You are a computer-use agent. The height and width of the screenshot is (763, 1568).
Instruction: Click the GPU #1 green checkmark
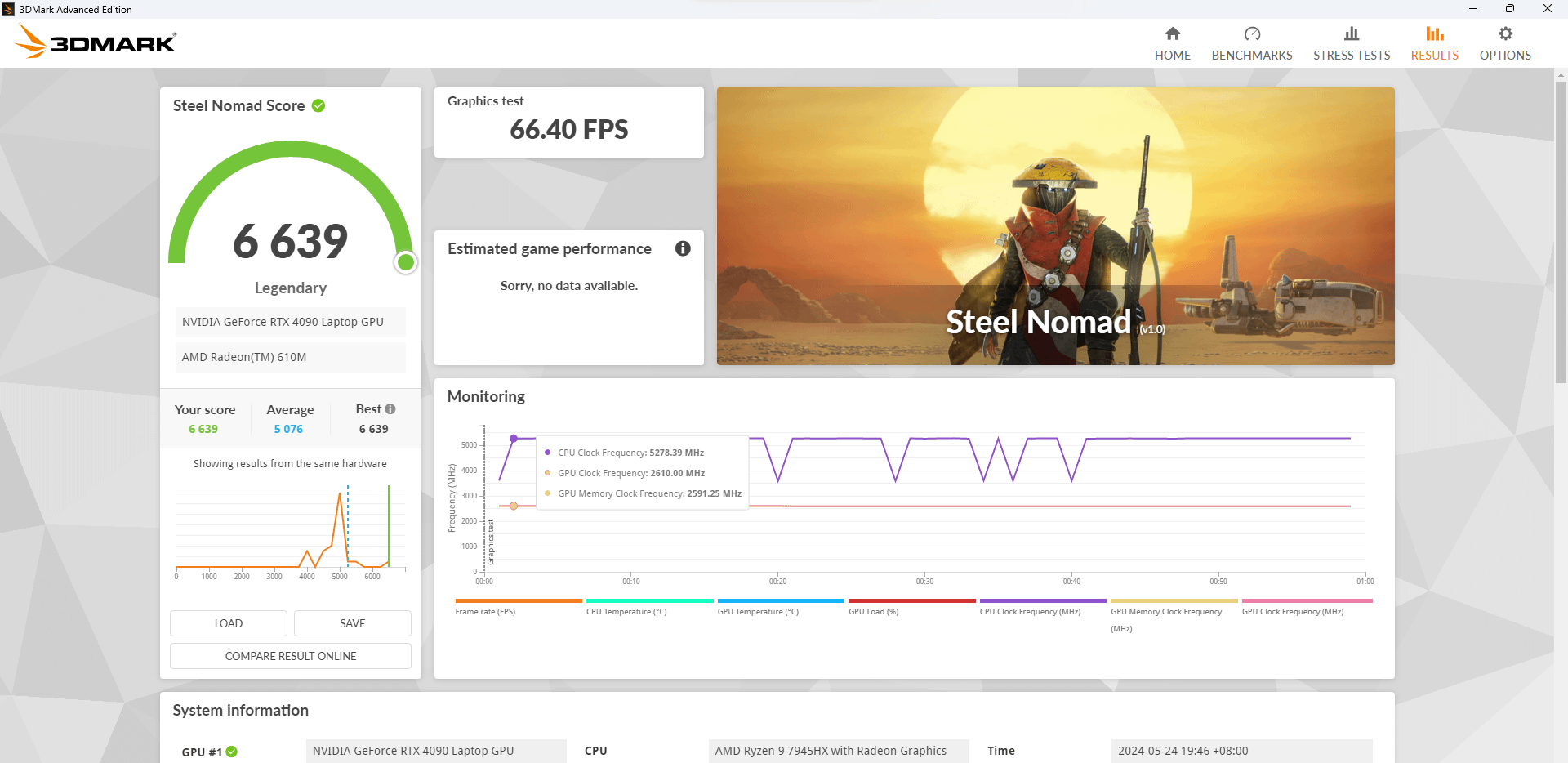tap(232, 752)
